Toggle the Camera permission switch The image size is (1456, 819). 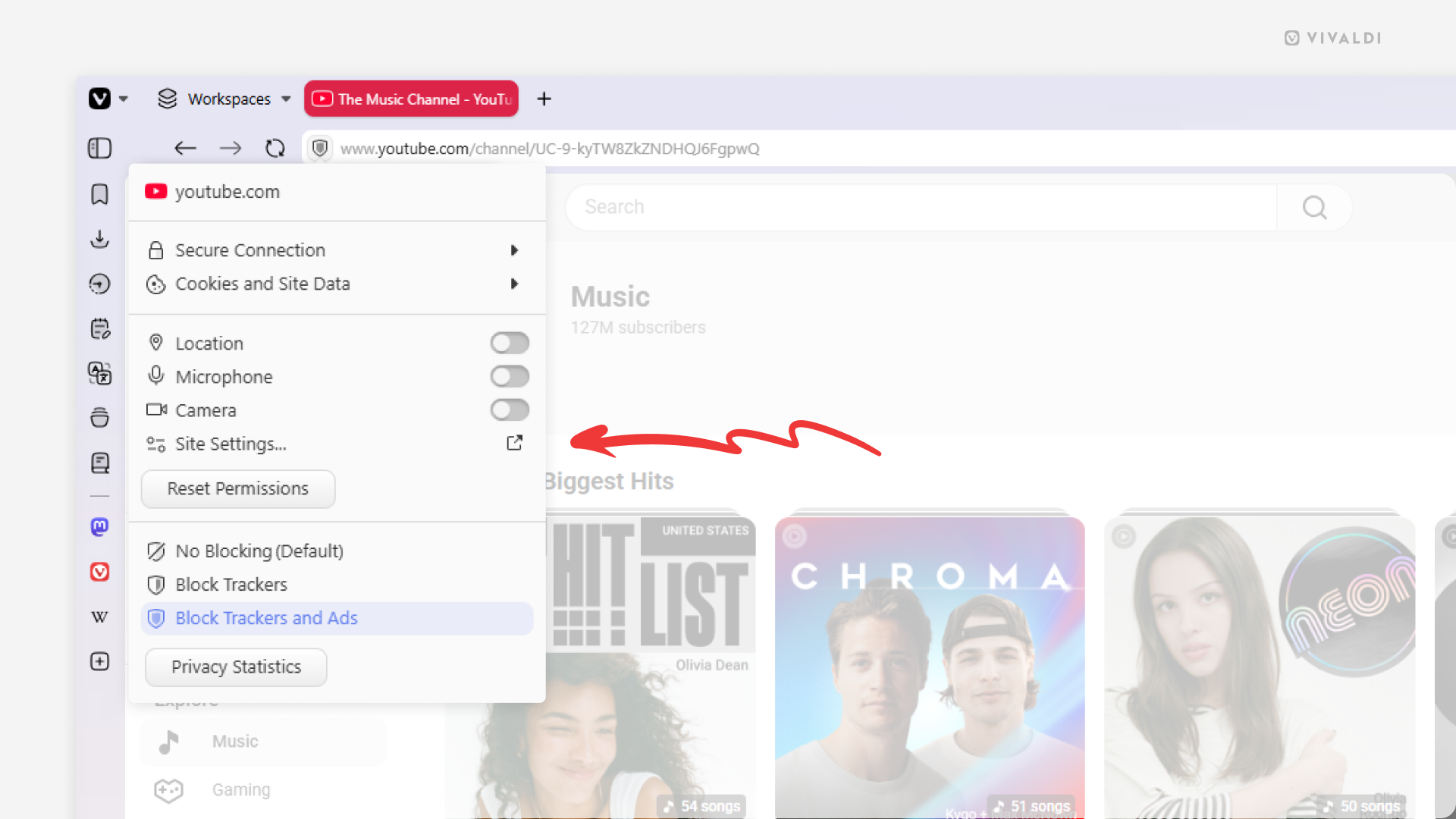point(510,409)
